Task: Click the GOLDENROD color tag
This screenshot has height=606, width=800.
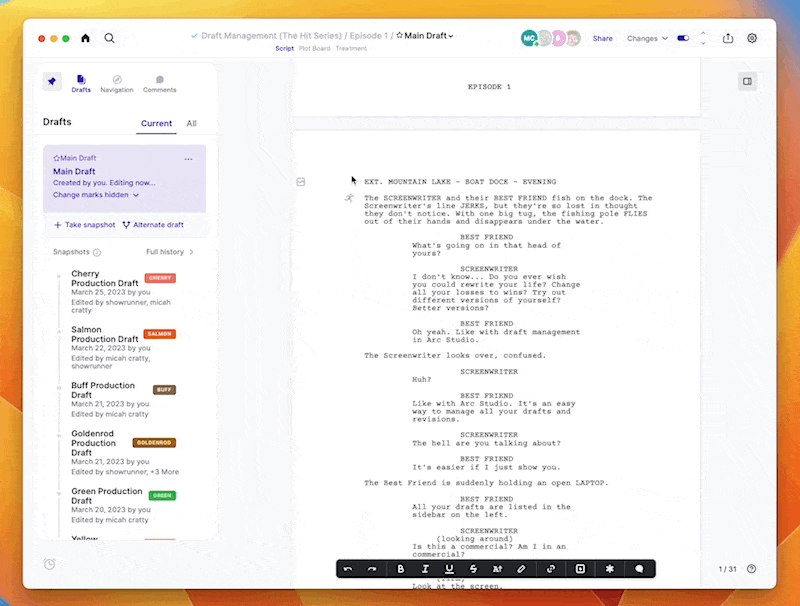Action: (154, 443)
